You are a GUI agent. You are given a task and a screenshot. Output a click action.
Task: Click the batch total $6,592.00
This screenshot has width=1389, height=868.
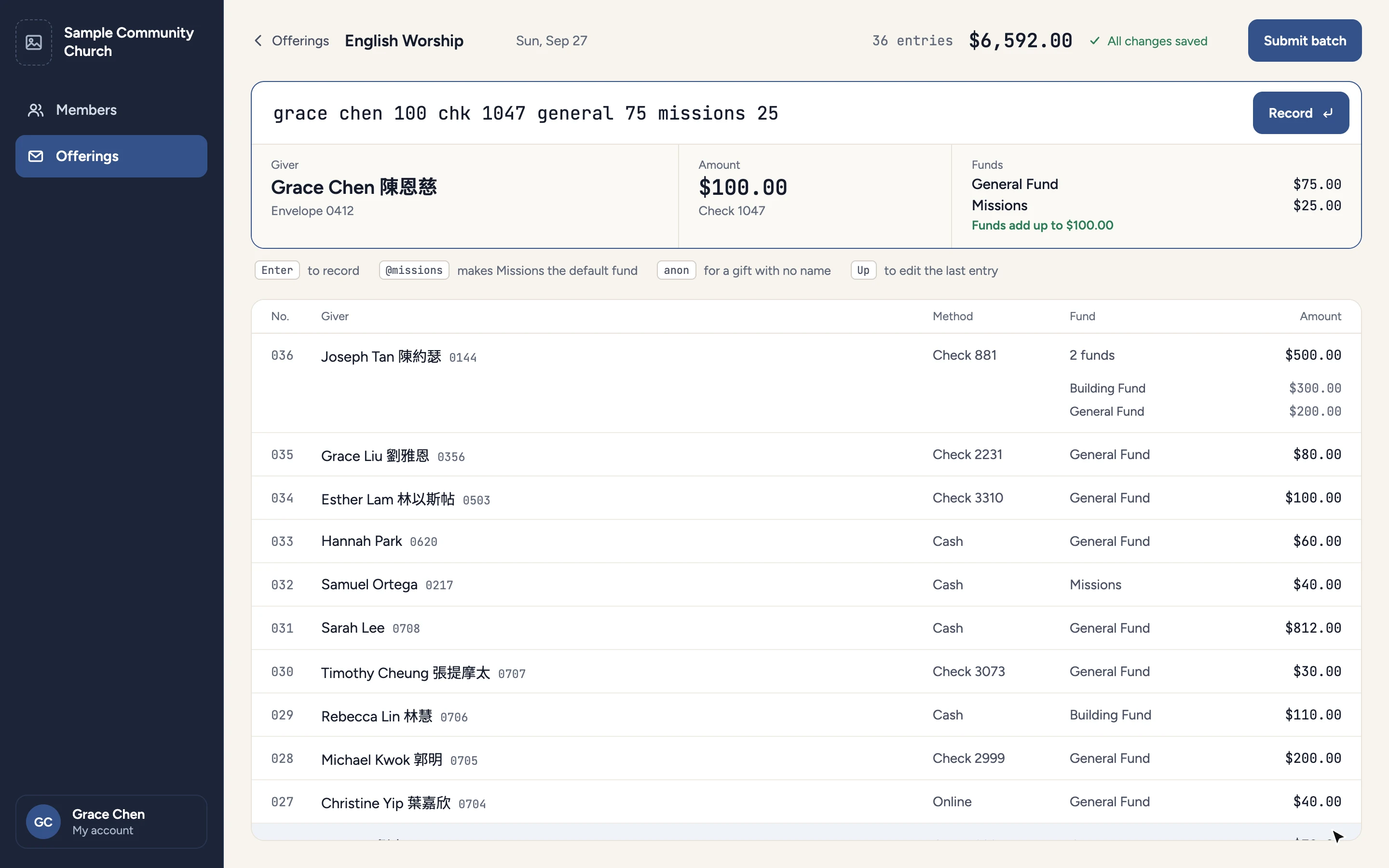pos(1020,41)
